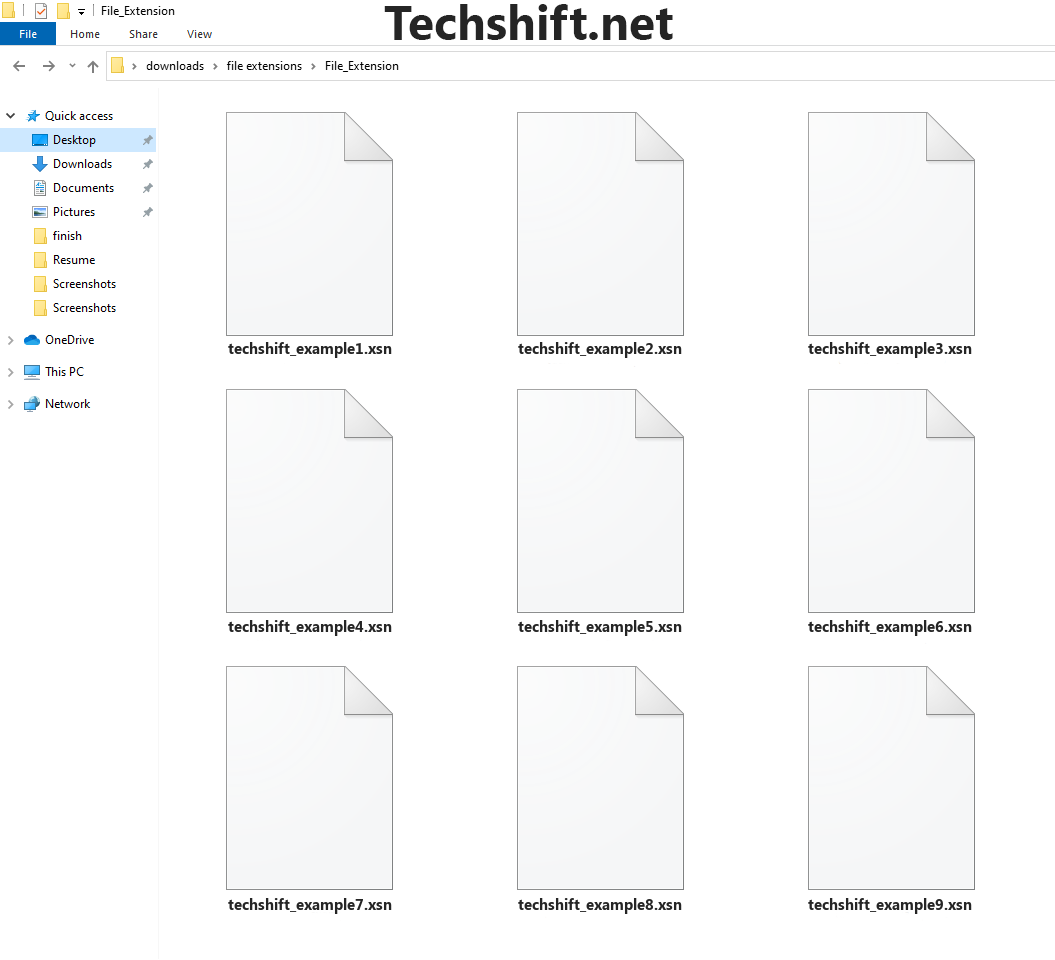Screen dimensions: 1055x960
Task: Select the Resume folder in sidebar
Action: (74, 260)
